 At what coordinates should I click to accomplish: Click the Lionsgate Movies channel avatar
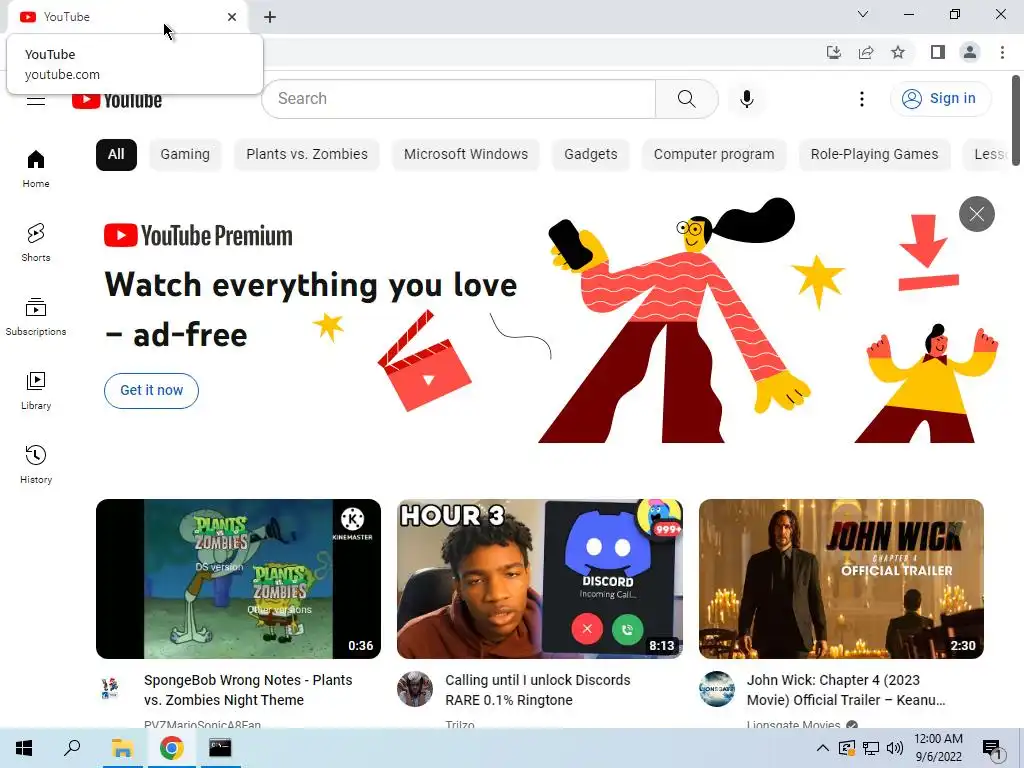click(x=716, y=689)
